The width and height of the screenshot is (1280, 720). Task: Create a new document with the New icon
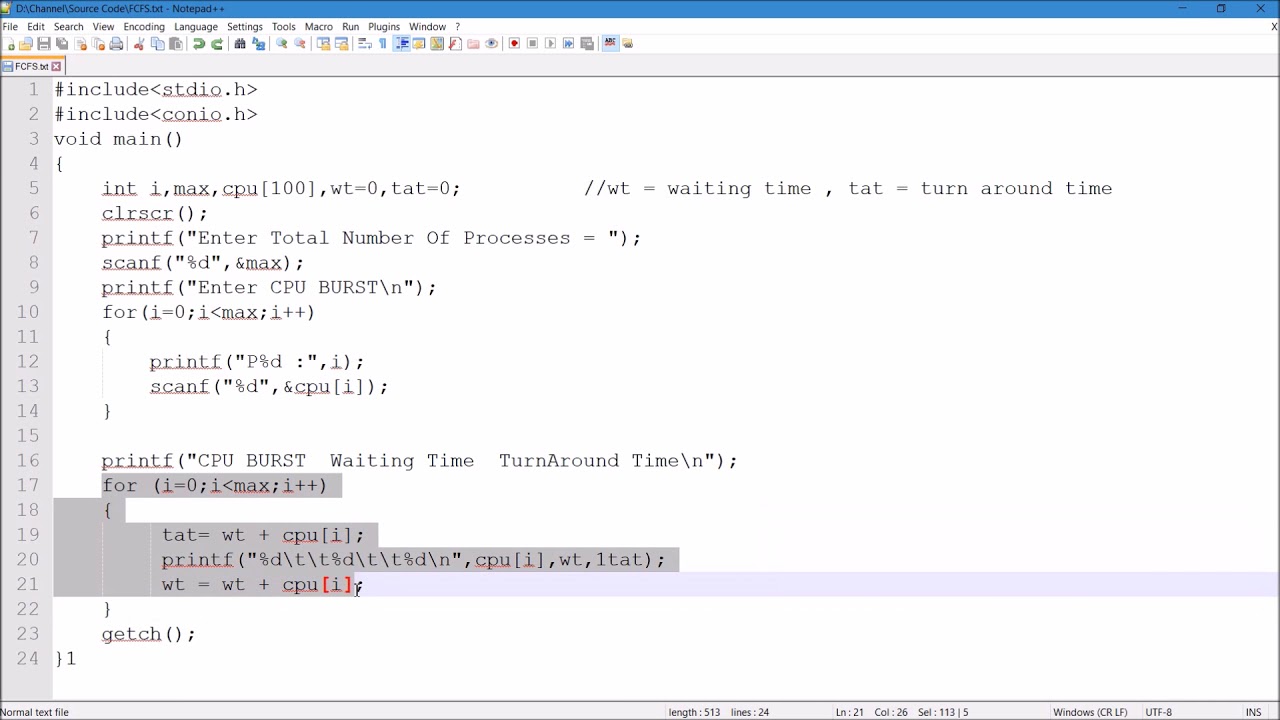click(x=9, y=43)
